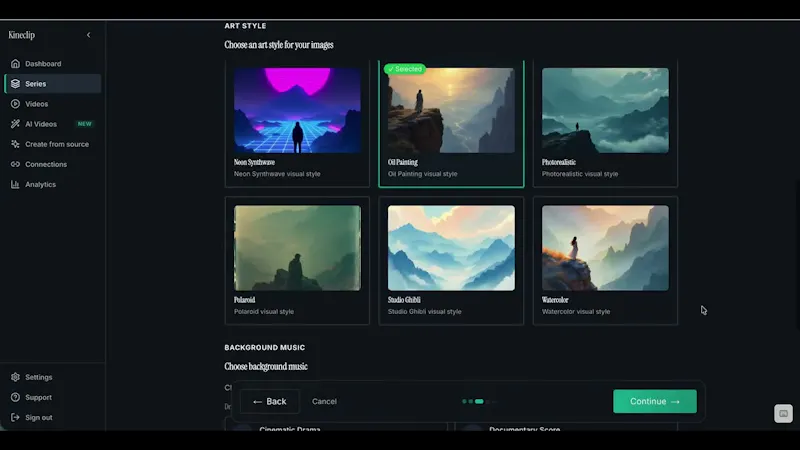The width and height of the screenshot is (800, 450).
Task: Click the Support help icon
Action: tap(15, 397)
